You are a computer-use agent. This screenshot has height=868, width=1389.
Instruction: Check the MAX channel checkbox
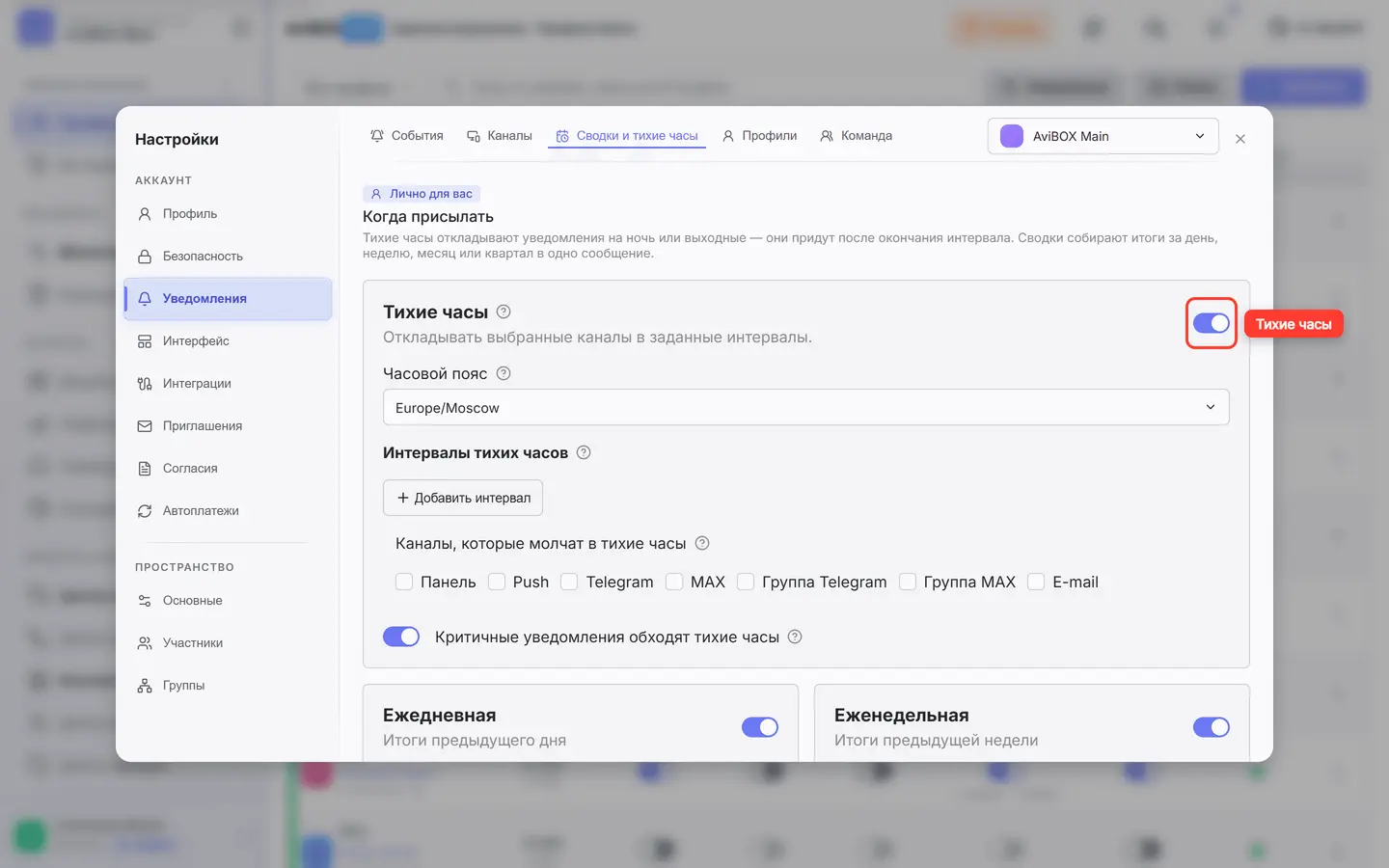click(674, 582)
